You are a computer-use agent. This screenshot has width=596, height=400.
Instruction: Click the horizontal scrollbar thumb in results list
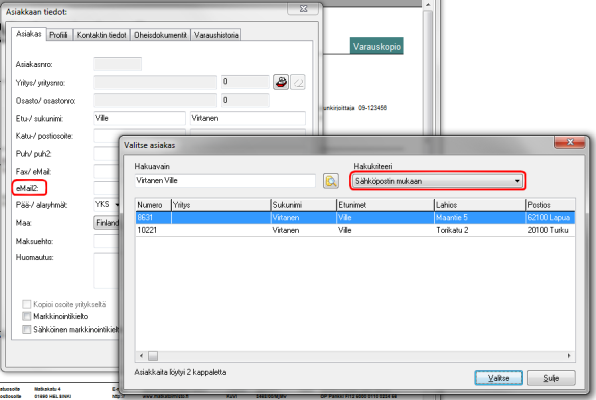tap(153, 356)
